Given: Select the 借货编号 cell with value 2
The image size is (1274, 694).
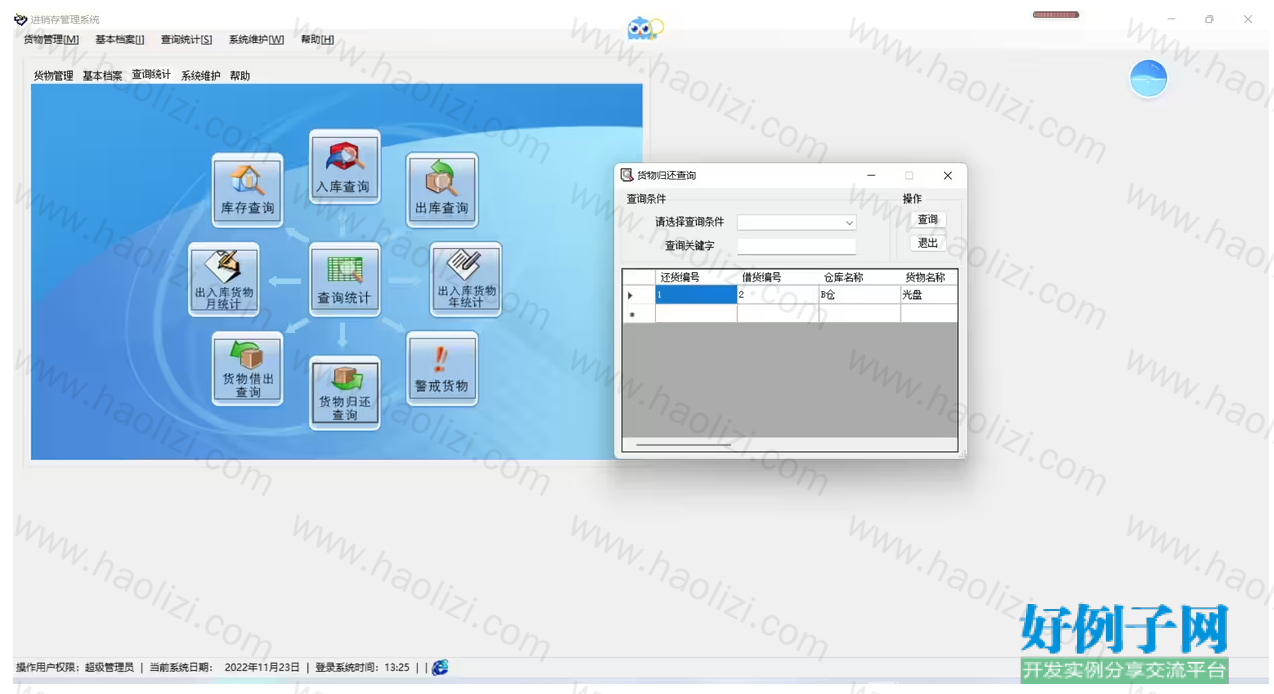Looking at the screenshot, I should pyautogui.click(x=778, y=295).
